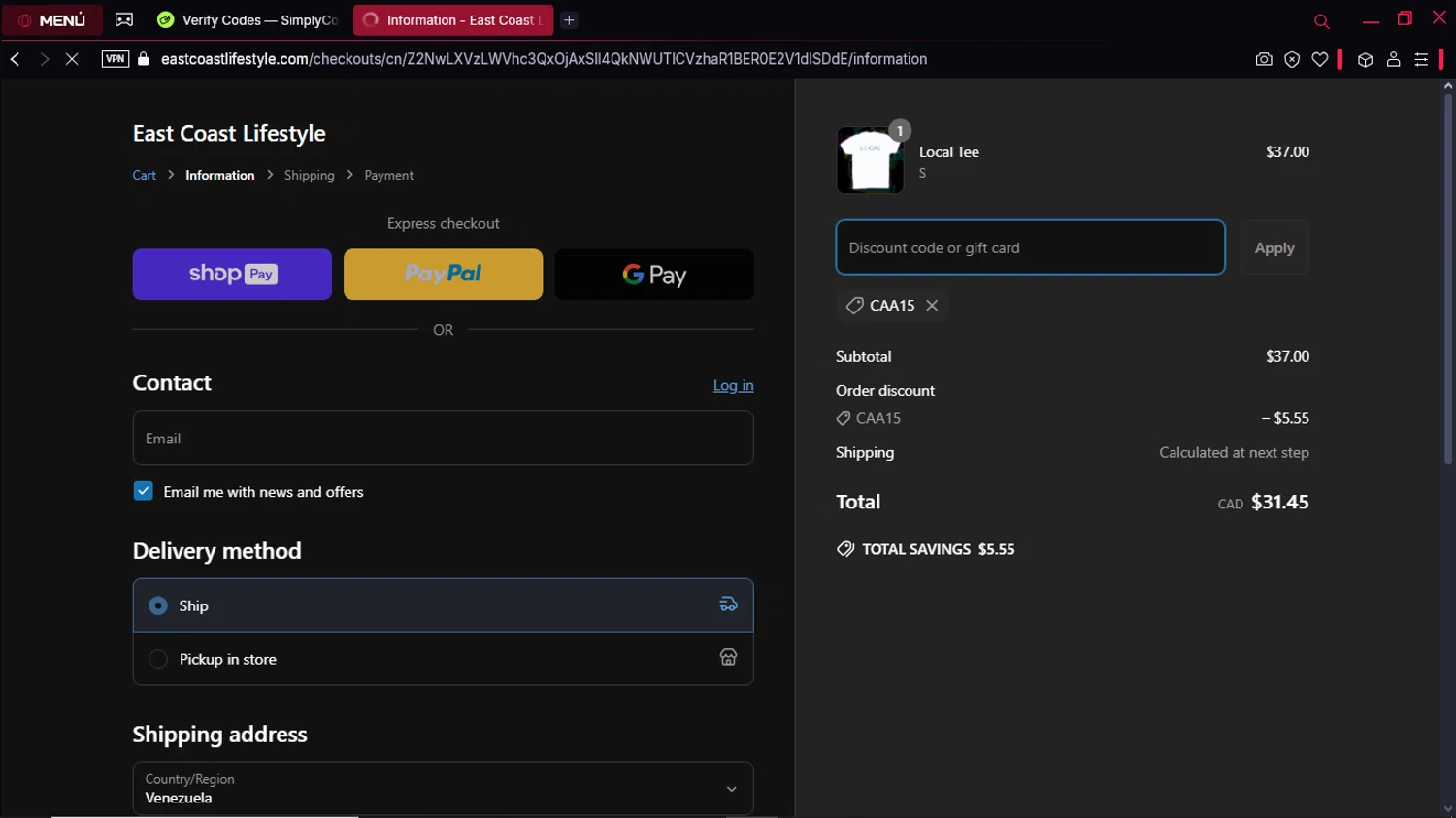Click the quantity badge on the tee thumbnail
The height and width of the screenshot is (818, 1456).
tap(900, 130)
